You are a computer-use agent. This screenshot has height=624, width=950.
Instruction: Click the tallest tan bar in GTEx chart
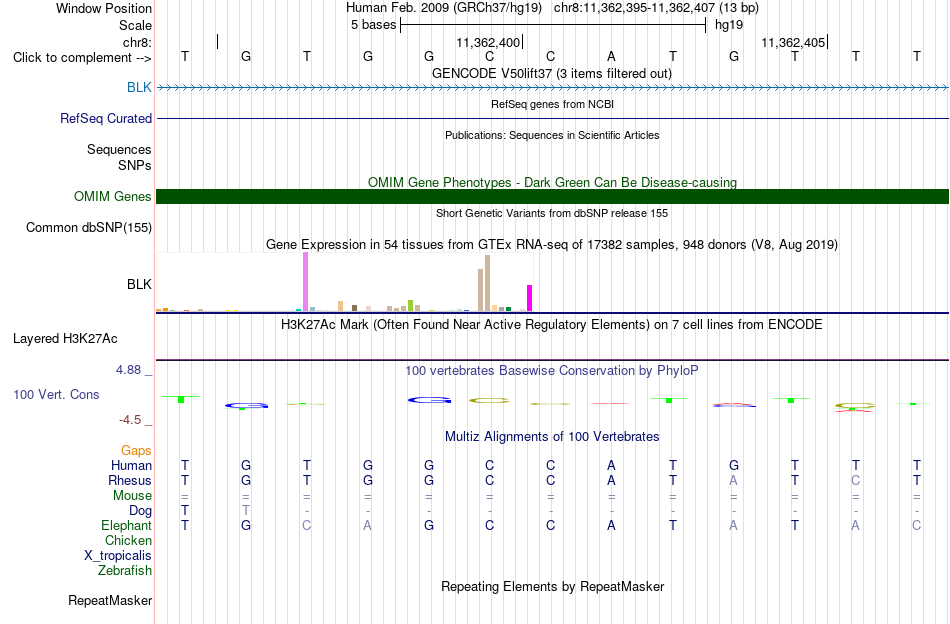pyautogui.click(x=487, y=283)
